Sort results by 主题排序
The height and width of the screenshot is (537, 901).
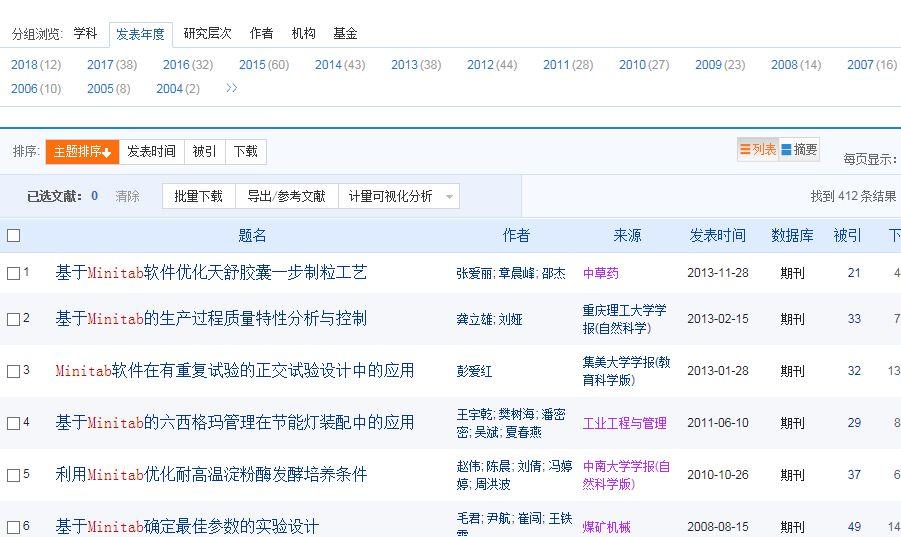[82, 152]
